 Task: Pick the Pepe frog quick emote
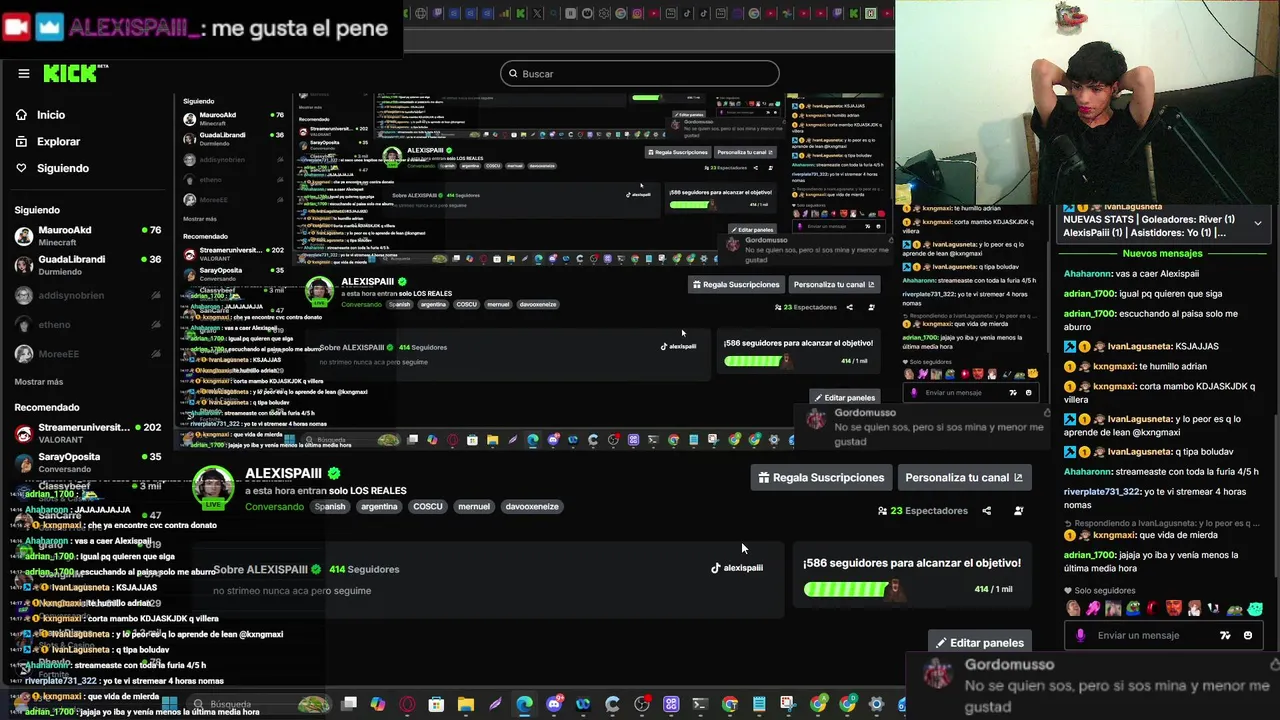1133,607
